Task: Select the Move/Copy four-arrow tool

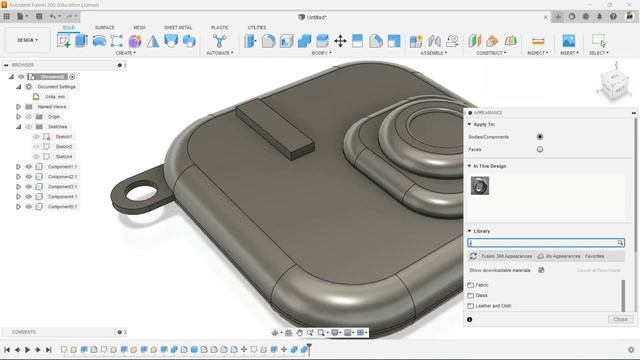Action: point(340,41)
